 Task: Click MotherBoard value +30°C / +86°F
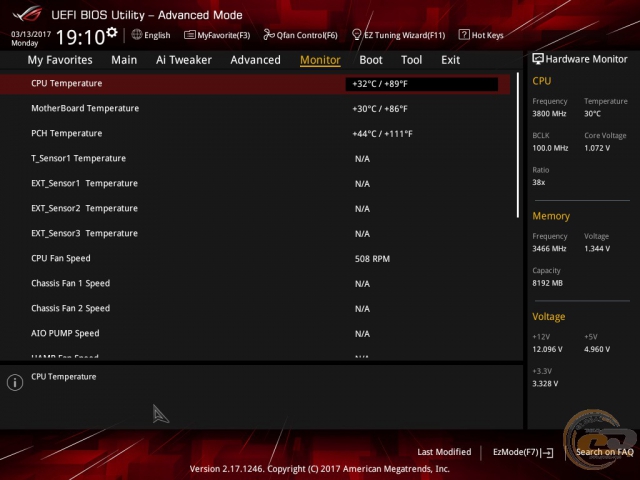380,109
